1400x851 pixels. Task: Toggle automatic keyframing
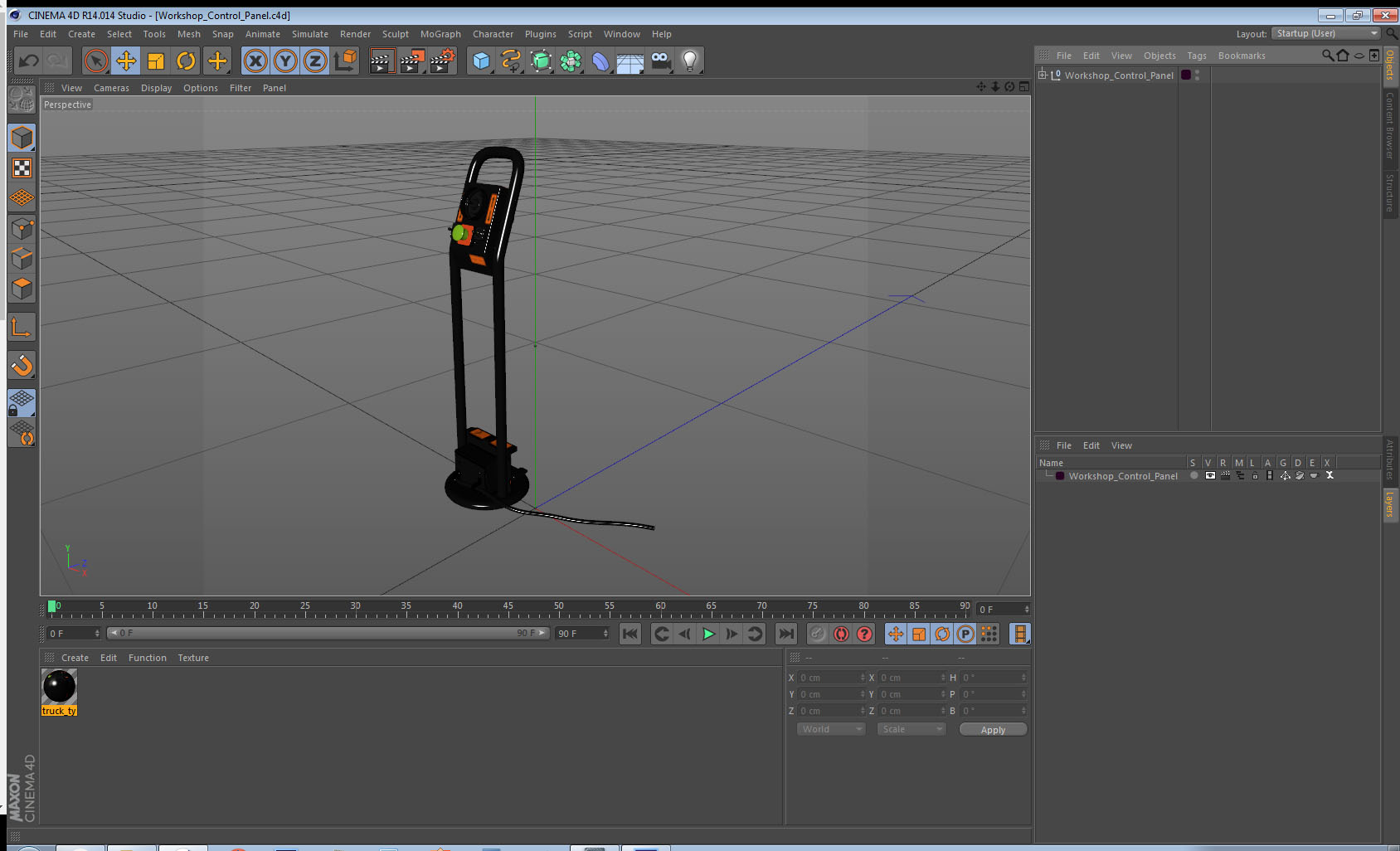(x=841, y=634)
